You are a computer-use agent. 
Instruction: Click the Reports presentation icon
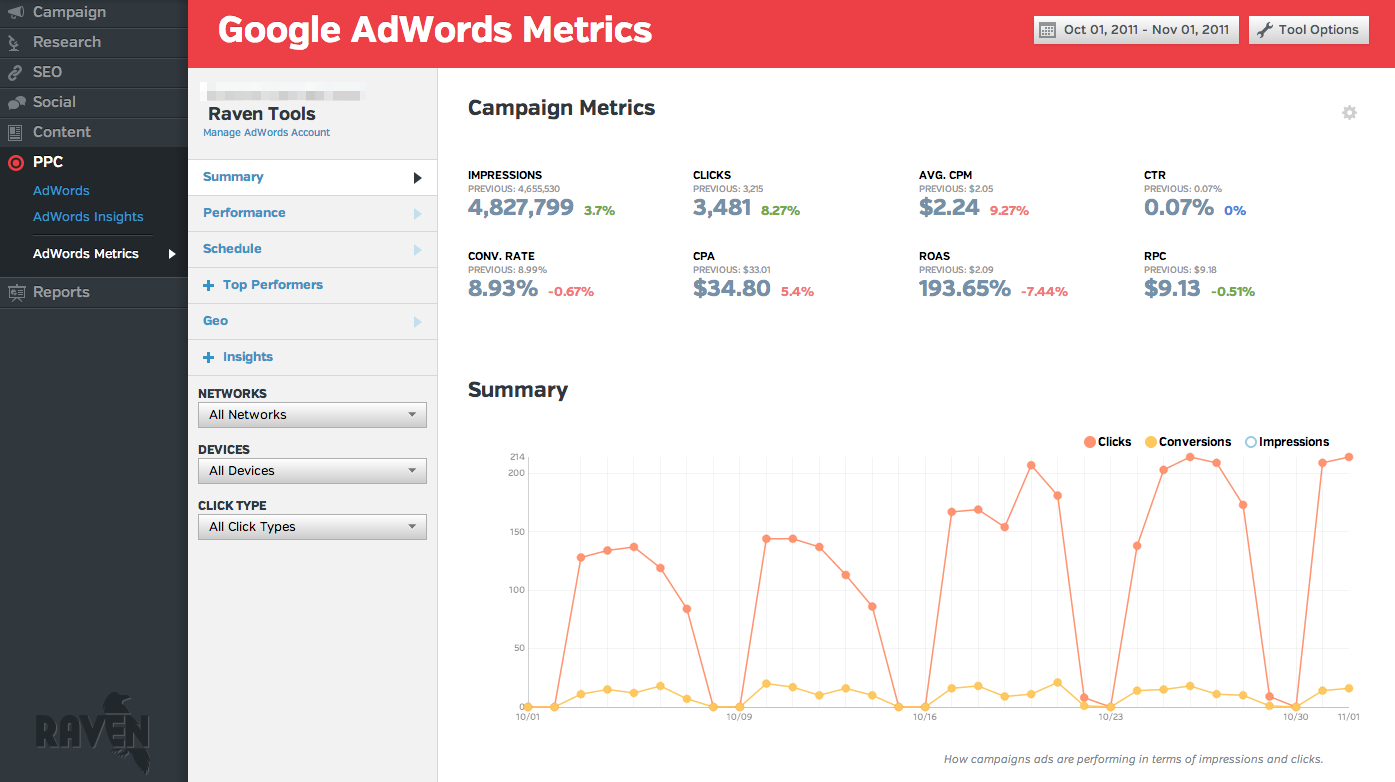pos(16,293)
